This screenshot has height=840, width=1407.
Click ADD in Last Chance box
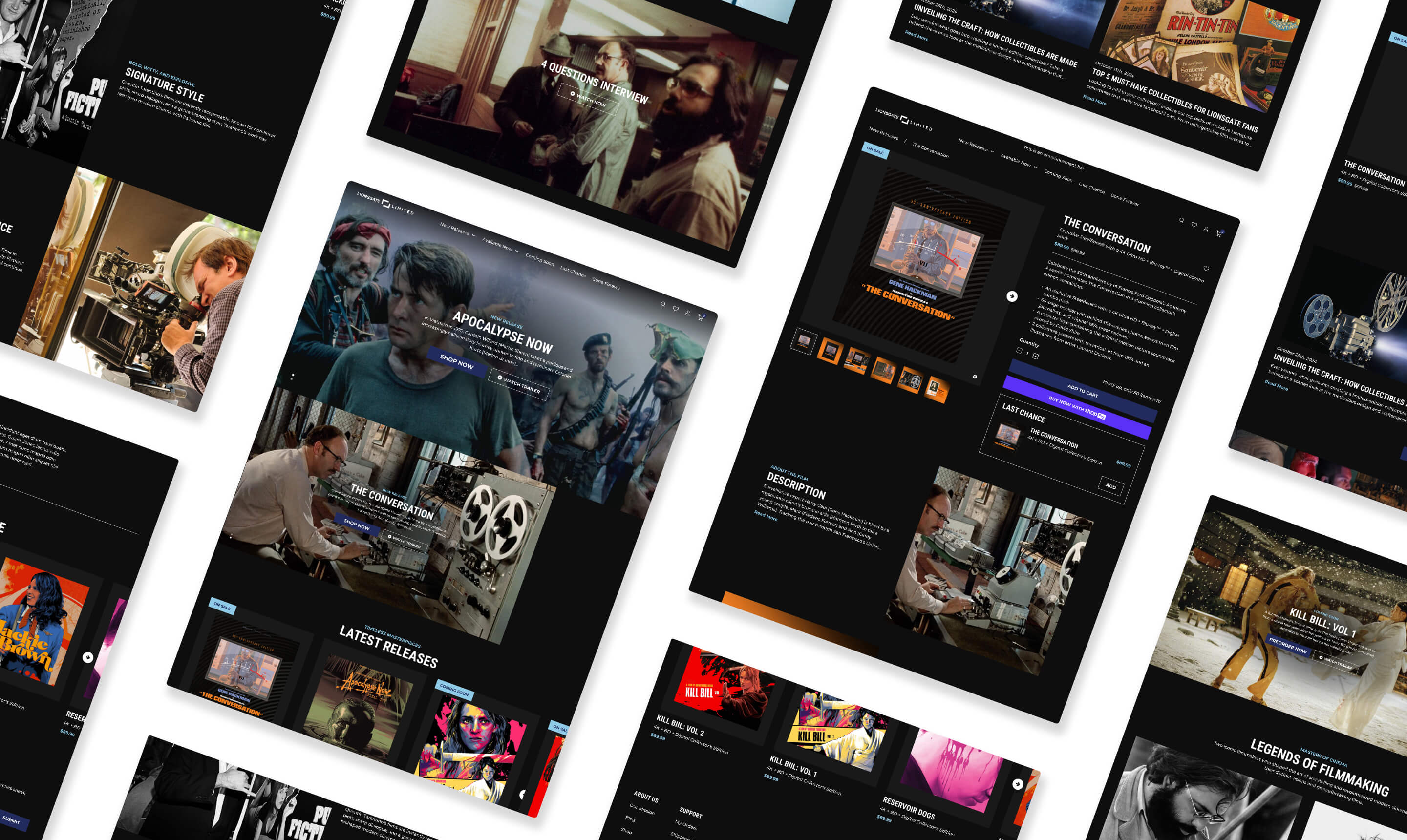1111,486
